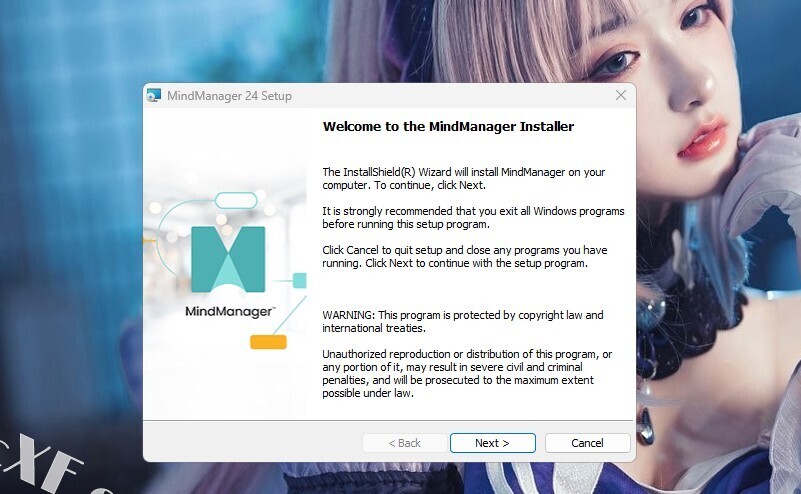The image size is (801, 494).
Task: Click the "Unauthorized reproduction" penalties paragraph
Action: [467, 373]
